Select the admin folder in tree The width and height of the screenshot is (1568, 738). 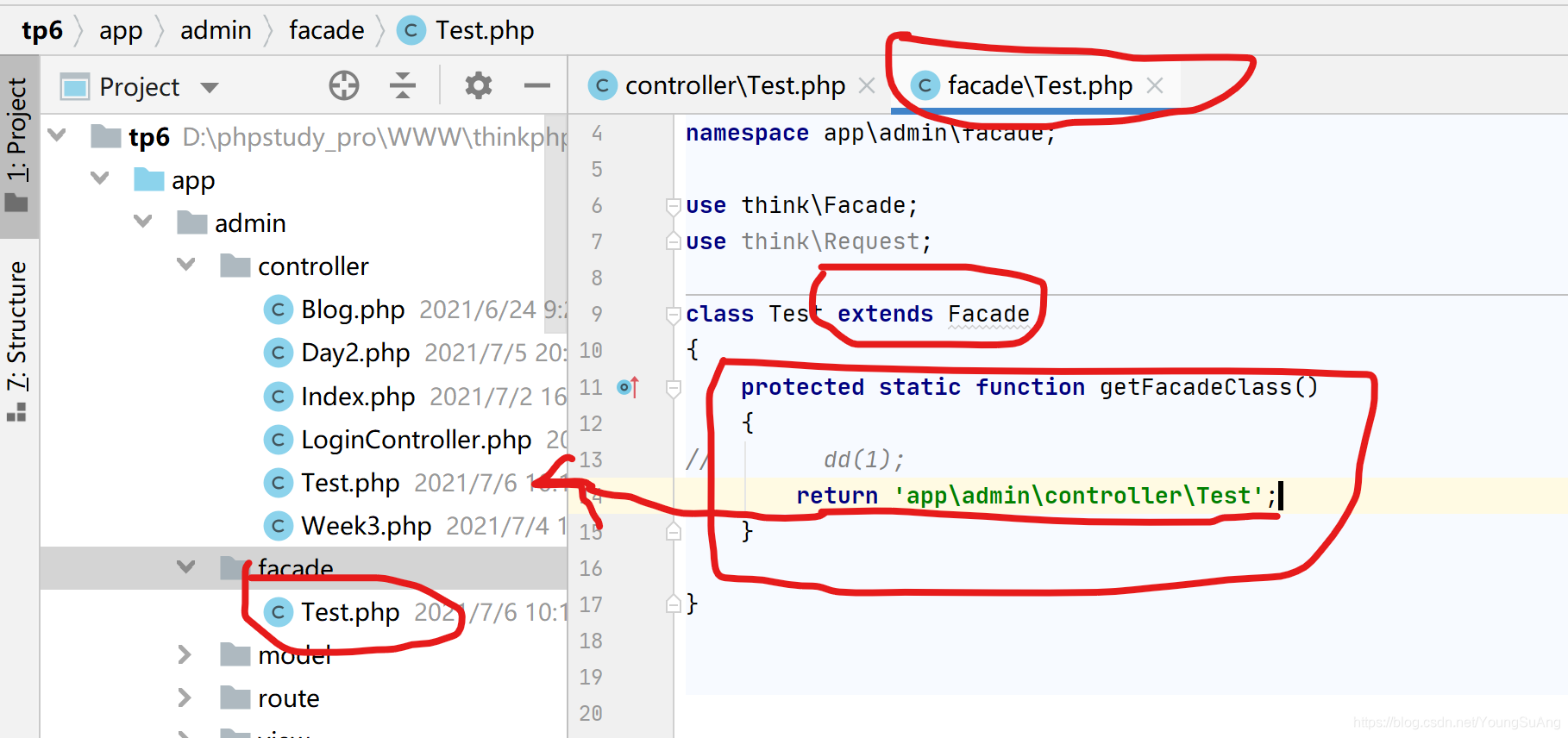250,223
